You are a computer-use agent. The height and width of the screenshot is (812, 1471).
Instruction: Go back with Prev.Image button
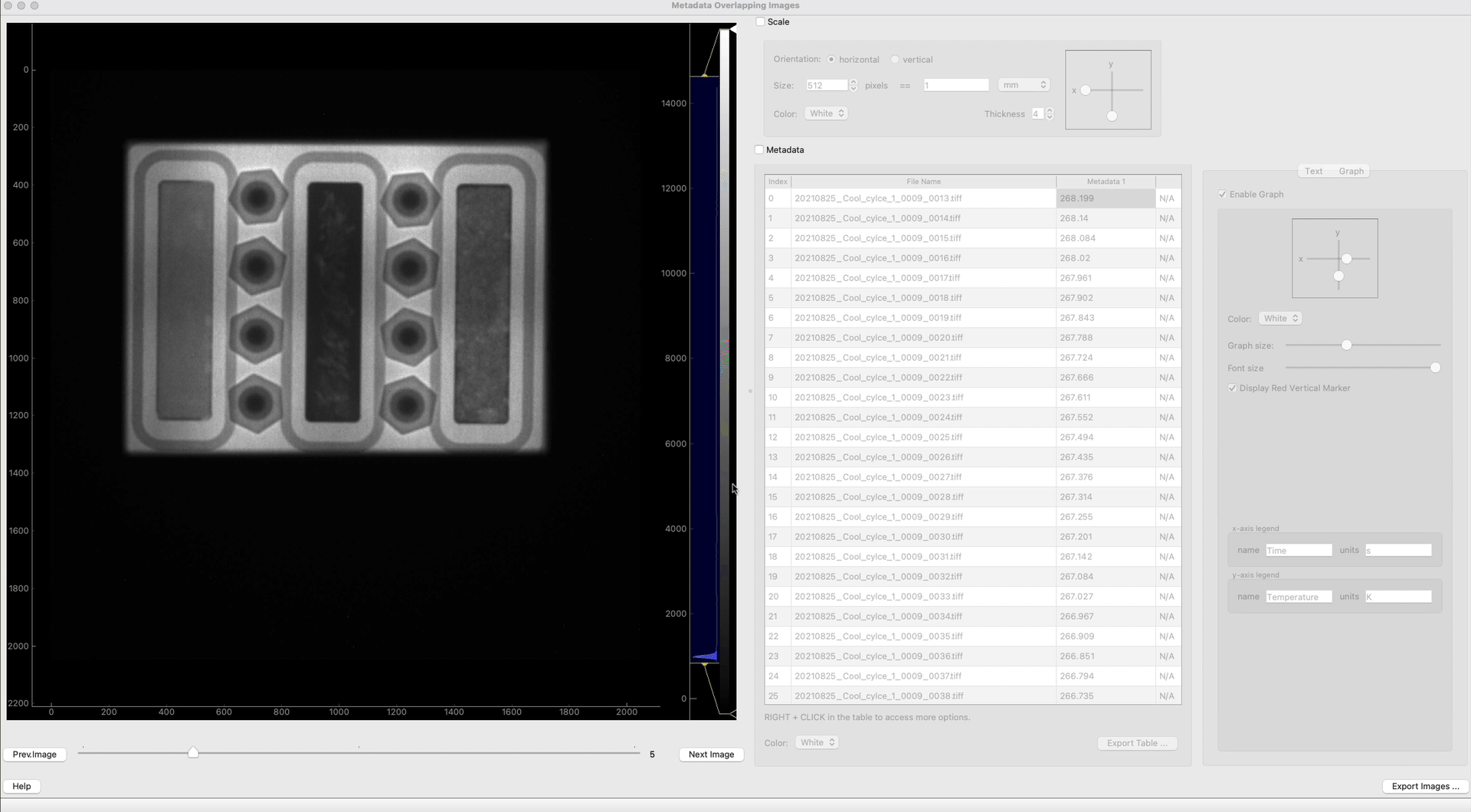click(34, 755)
